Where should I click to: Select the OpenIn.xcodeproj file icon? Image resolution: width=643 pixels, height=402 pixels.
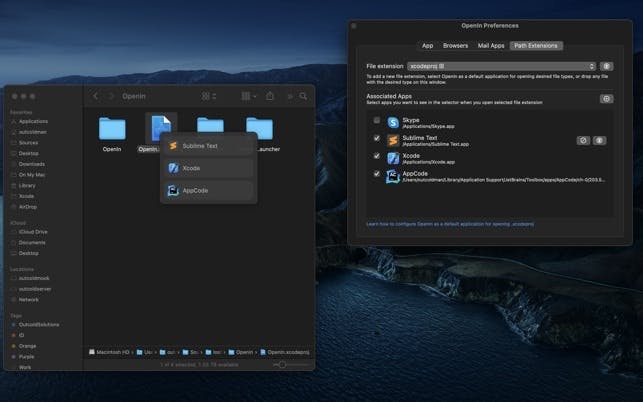click(161, 128)
